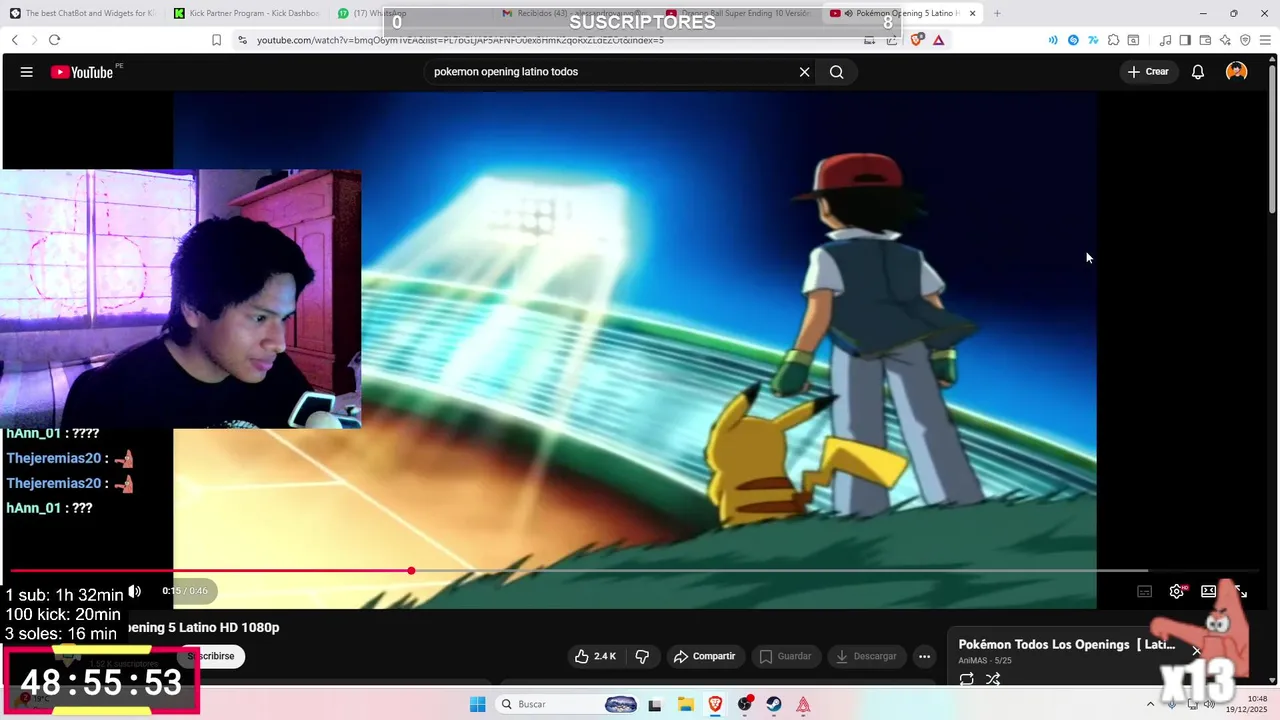Open the YouTube account avatar menu
1280x720 pixels.
[1237, 72]
